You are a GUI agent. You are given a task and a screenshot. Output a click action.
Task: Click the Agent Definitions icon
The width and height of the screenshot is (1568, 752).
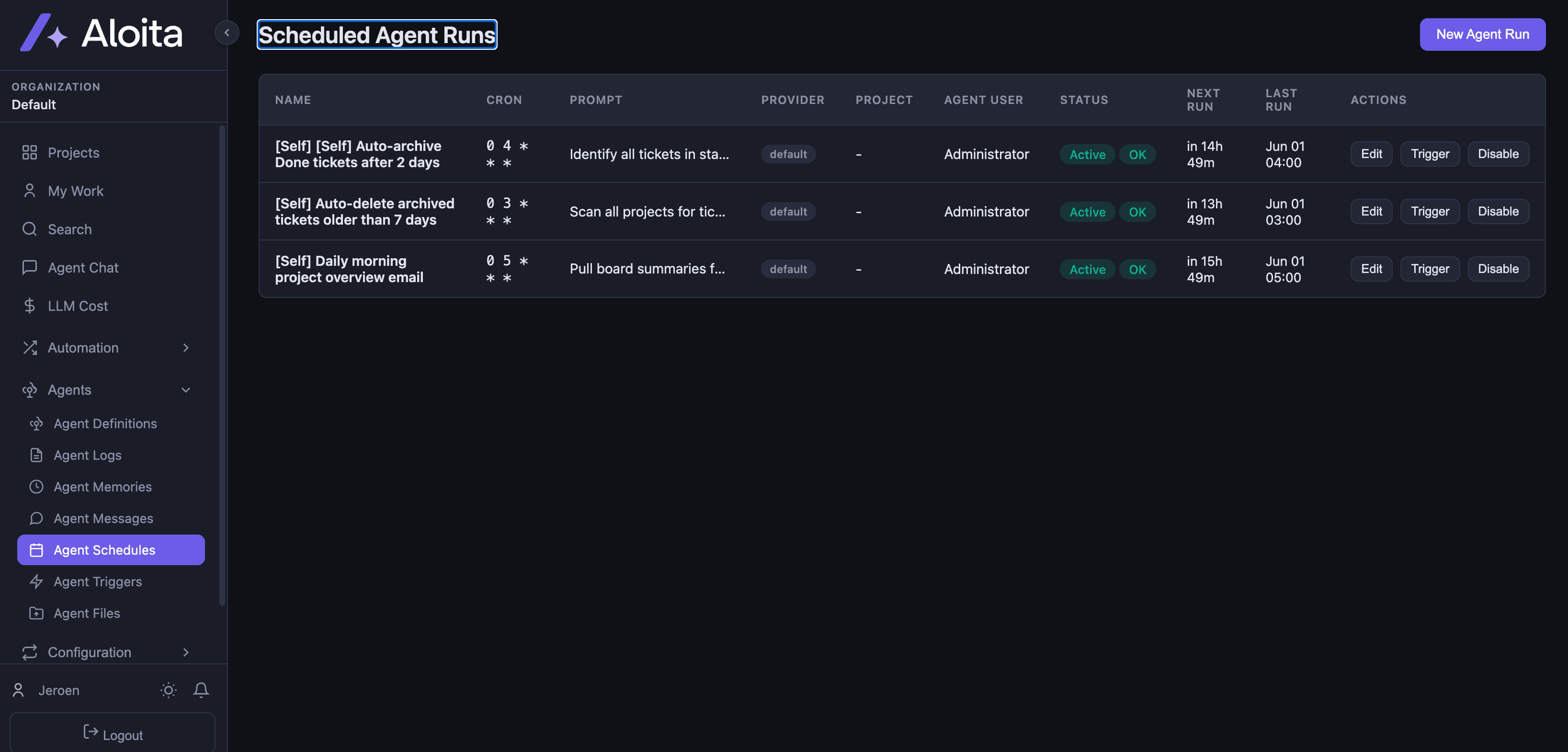pyautogui.click(x=36, y=423)
